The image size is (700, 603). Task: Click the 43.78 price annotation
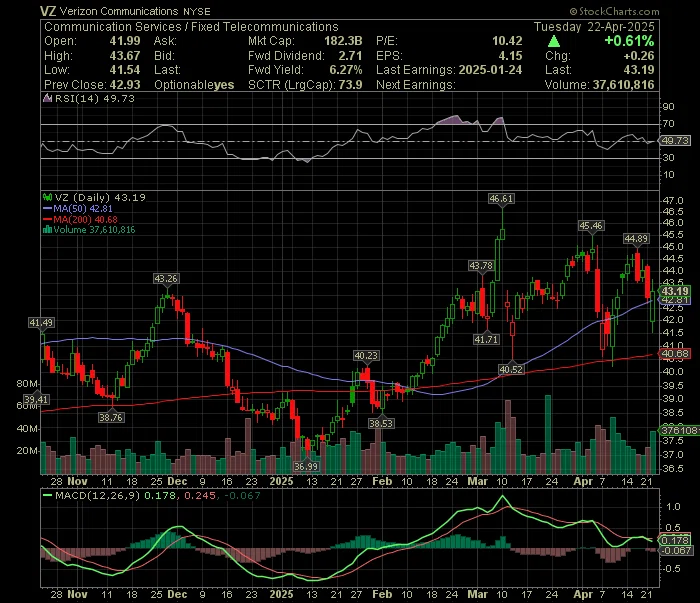click(481, 266)
